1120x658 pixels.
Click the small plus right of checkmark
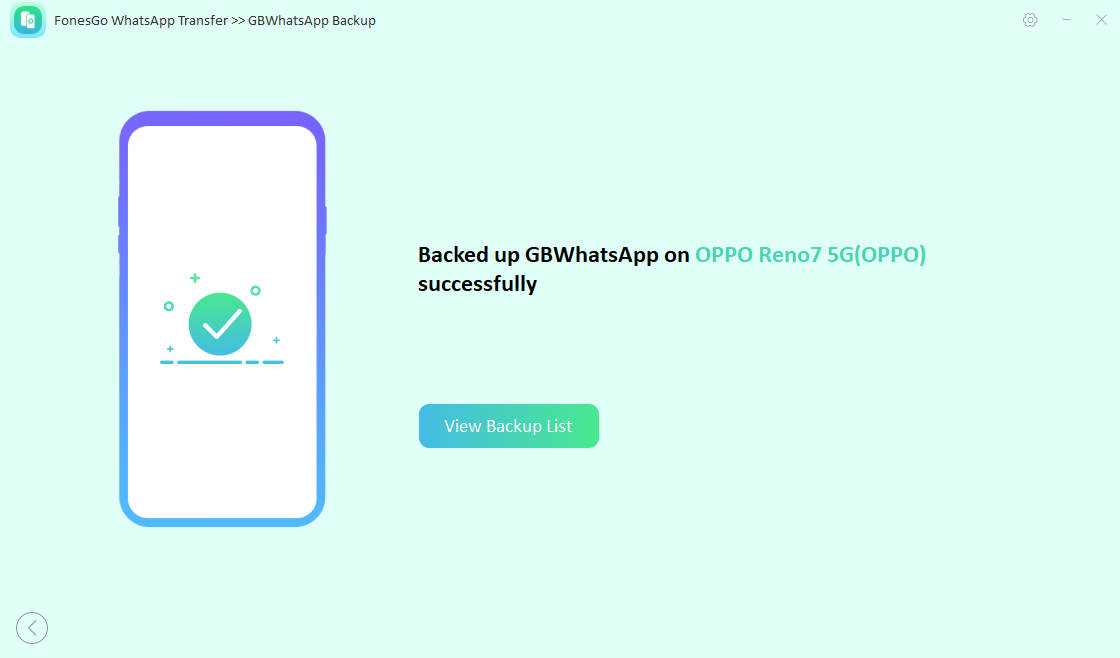pyautogui.click(x=276, y=340)
